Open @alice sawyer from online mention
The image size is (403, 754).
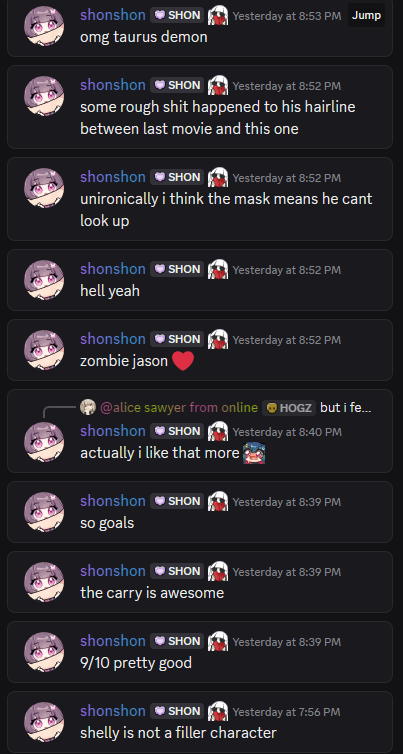[179, 408]
